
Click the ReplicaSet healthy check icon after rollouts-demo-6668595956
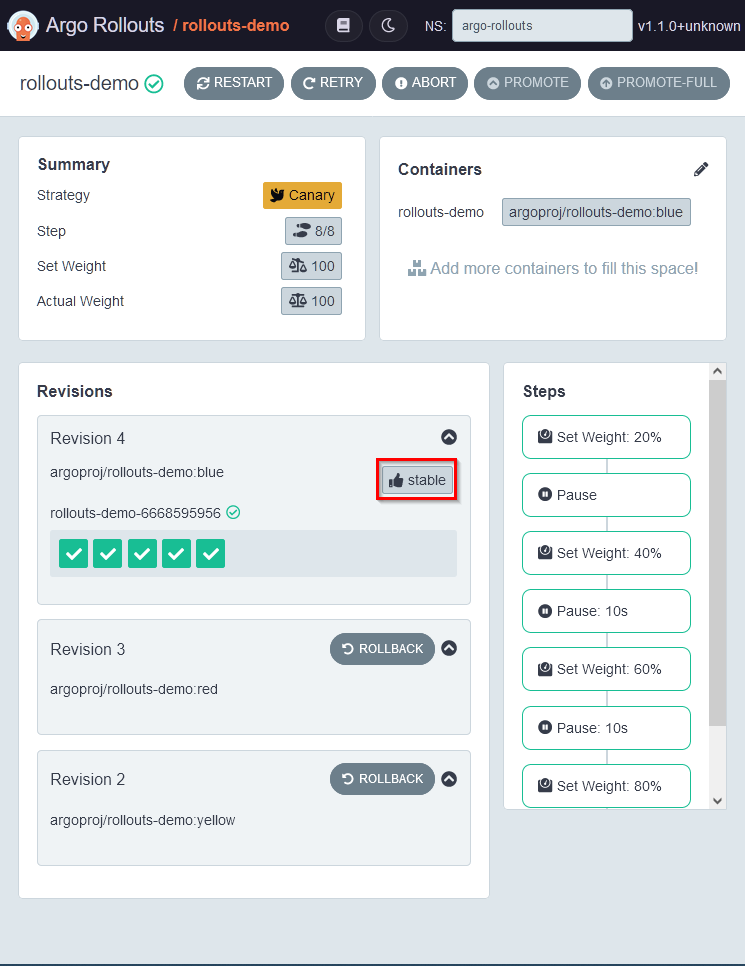coord(233,512)
